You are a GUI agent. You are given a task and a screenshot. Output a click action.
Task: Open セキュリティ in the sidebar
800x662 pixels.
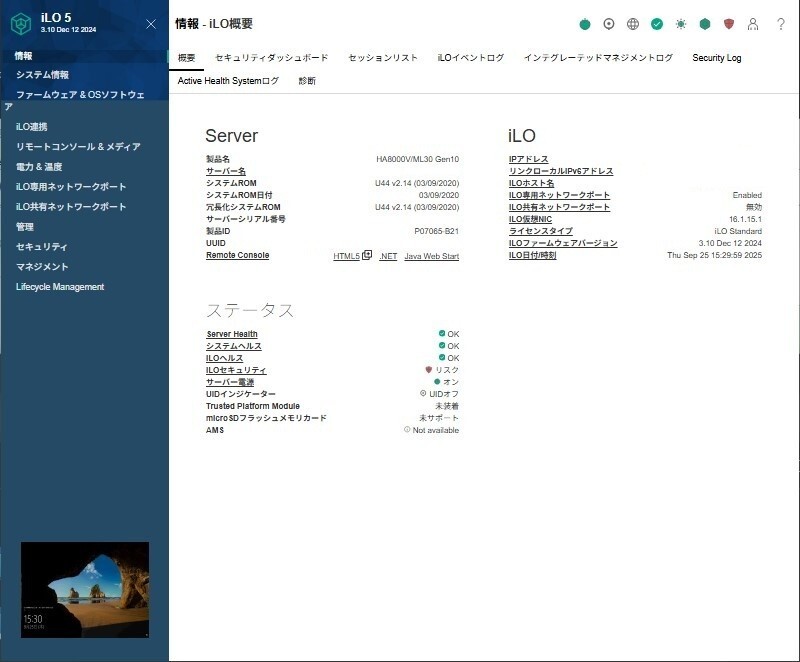(41, 247)
